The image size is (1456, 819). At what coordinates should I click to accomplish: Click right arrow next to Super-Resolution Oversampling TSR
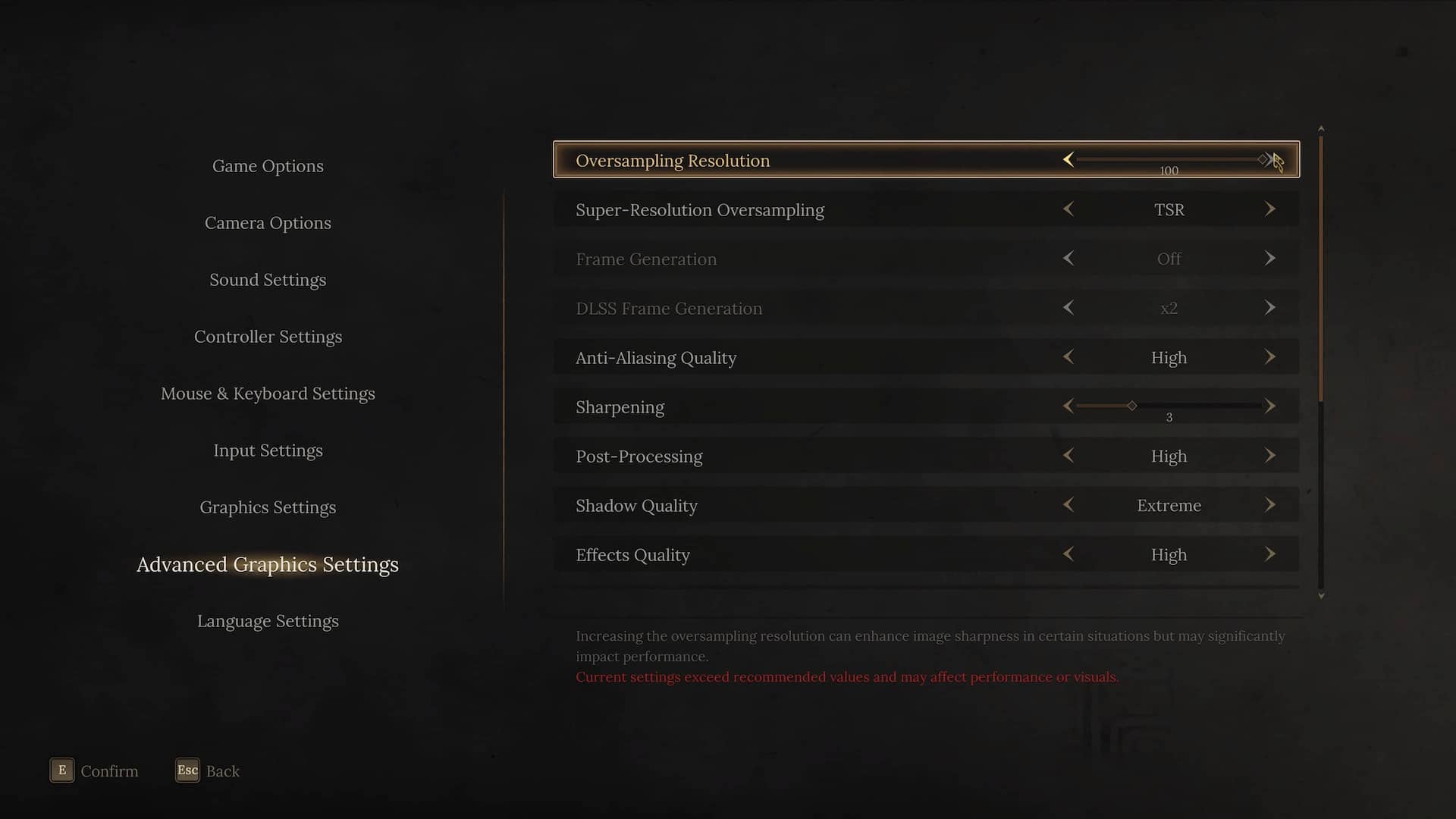pyautogui.click(x=1270, y=209)
